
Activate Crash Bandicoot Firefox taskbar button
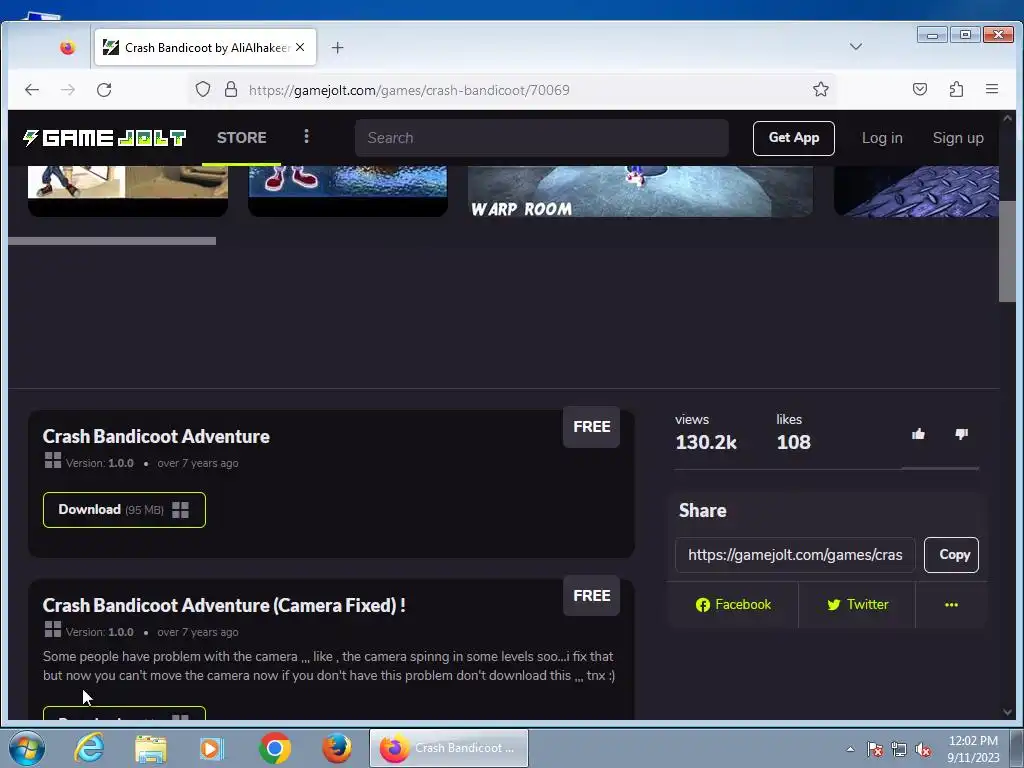(449, 748)
